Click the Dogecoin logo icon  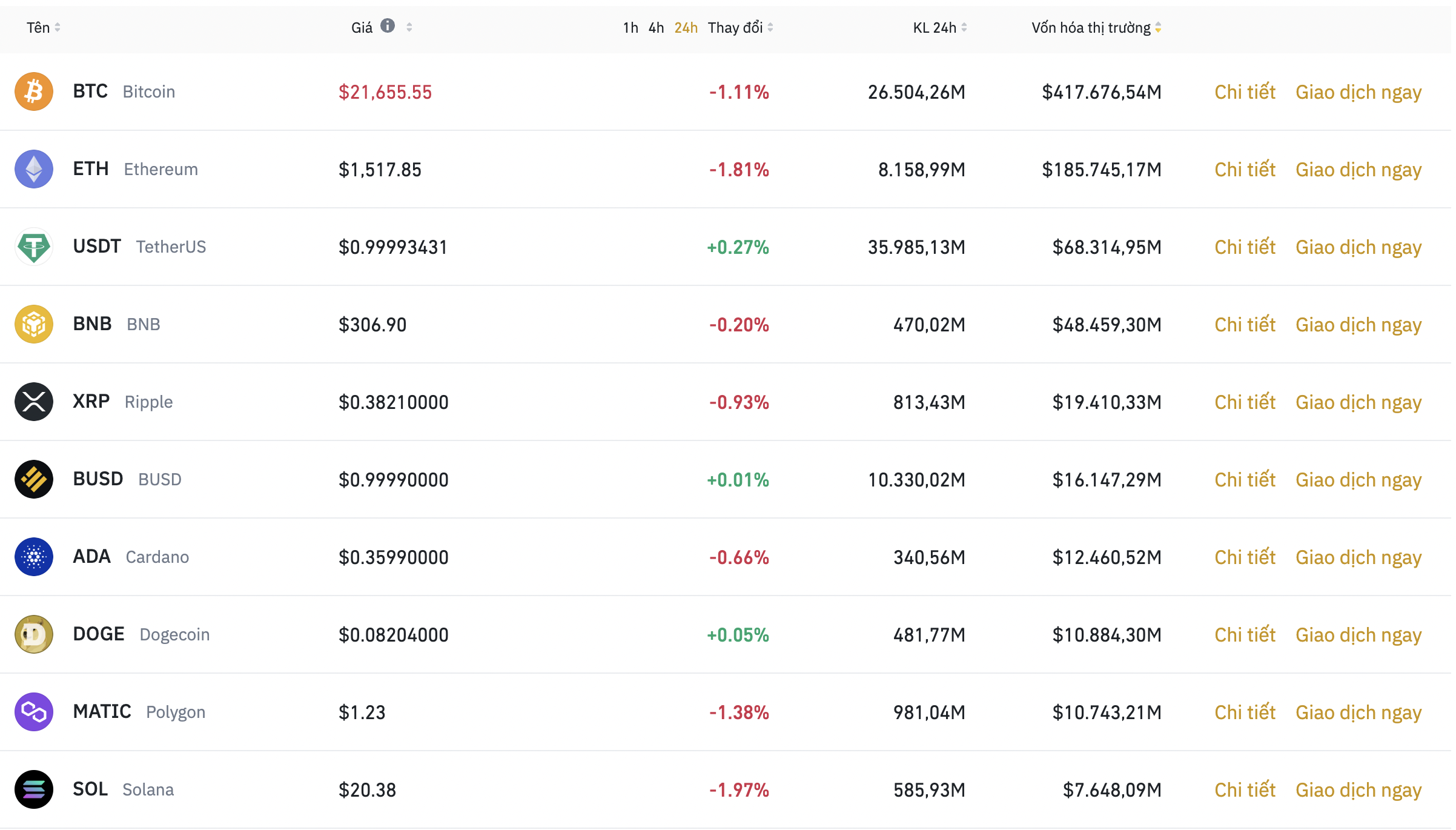tap(34, 634)
